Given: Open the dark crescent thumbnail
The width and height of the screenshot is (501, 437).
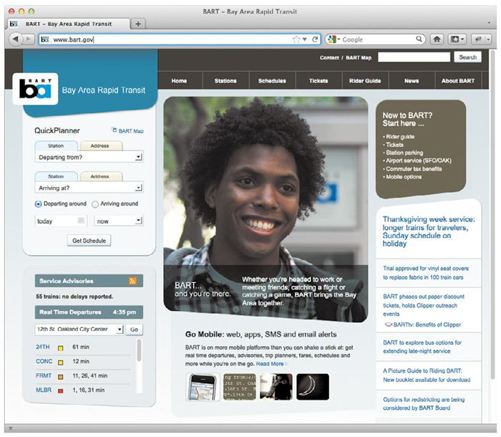Looking at the screenshot, I should coord(313,387).
